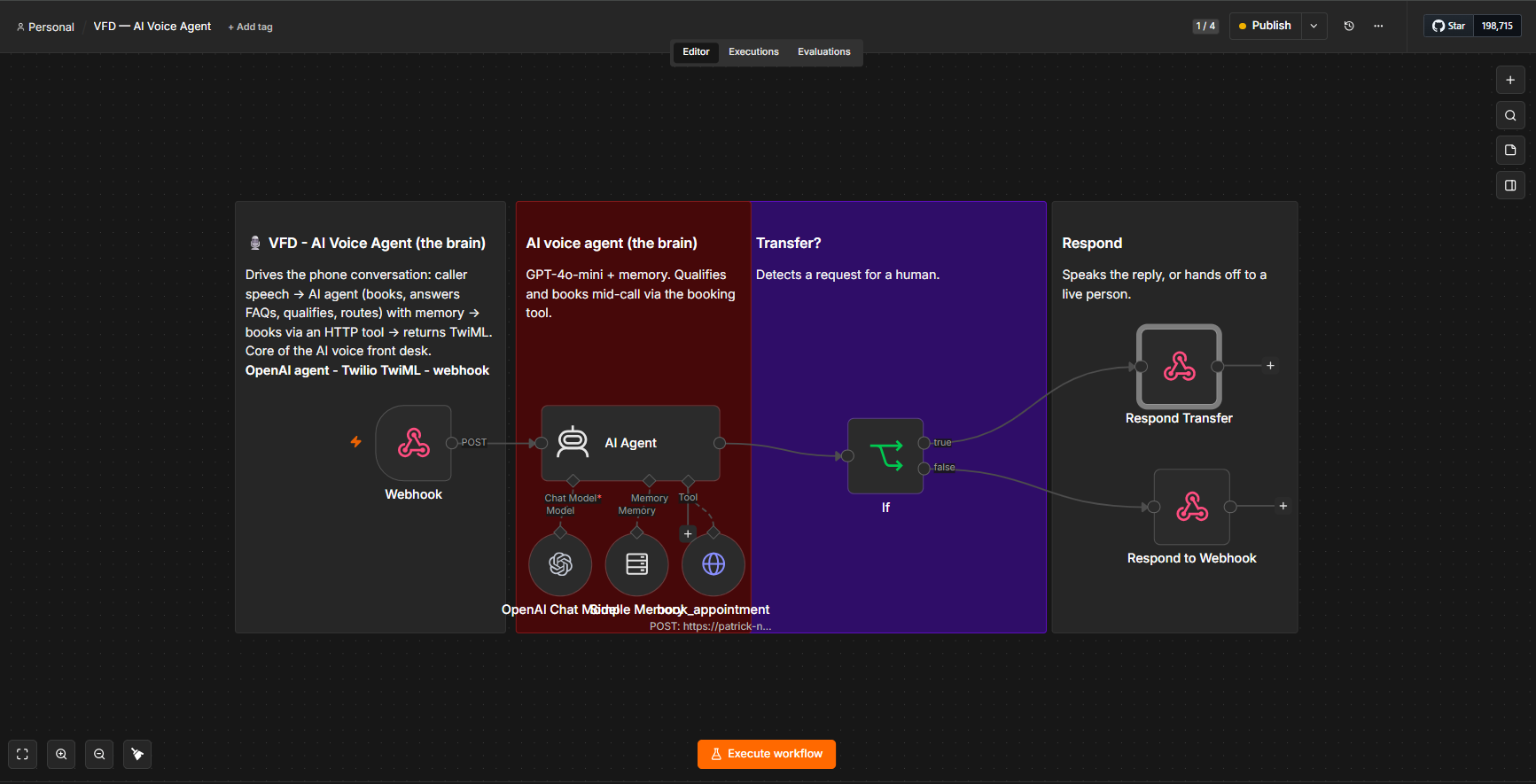Screen dimensions: 1536x784
Task: Add another tool to AI Agent
Action: (x=688, y=533)
